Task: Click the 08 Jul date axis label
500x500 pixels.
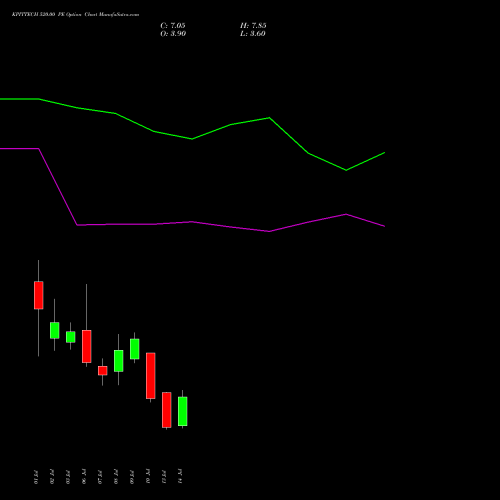Action: pyautogui.click(x=116, y=477)
